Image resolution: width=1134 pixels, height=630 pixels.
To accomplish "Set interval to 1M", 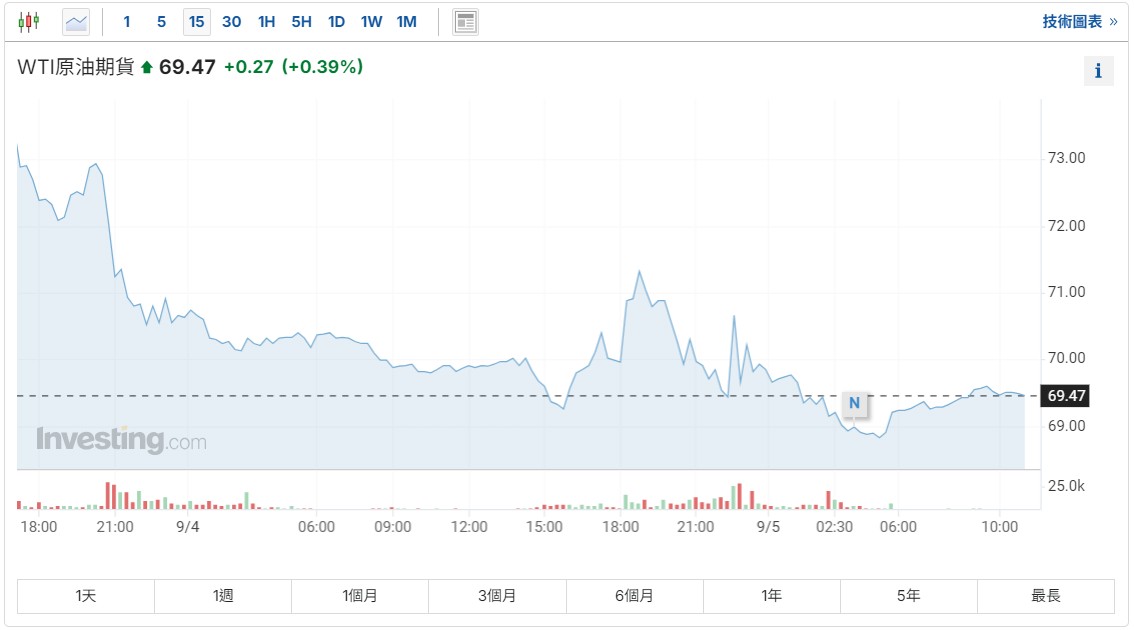I will [406, 22].
